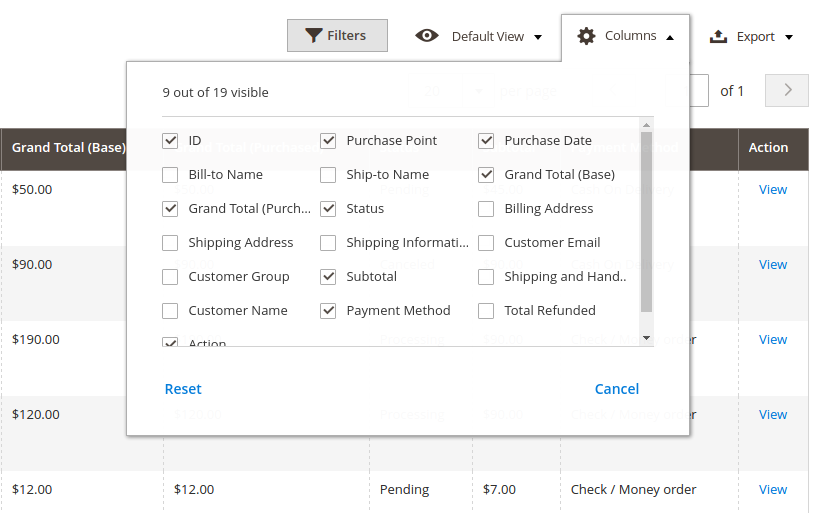The width and height of the screenshot is (827, 513).
Task: Uncheck the Purchase Date checkbox
Action: click(486, 141)
